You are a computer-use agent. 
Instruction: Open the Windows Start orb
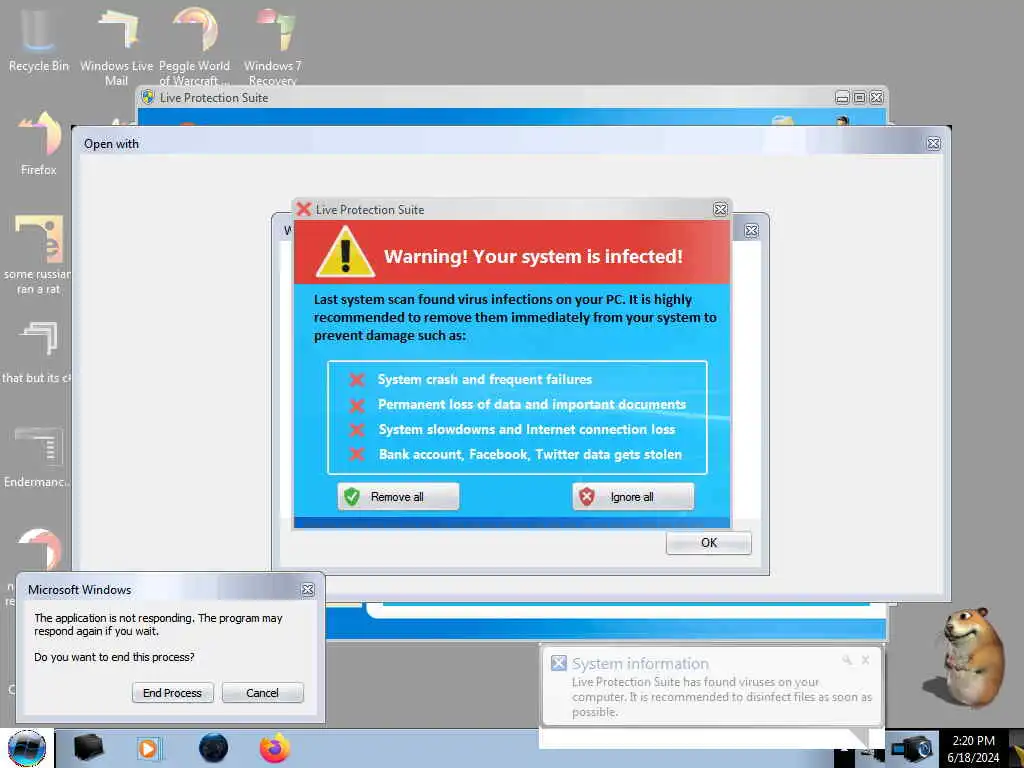27,748
